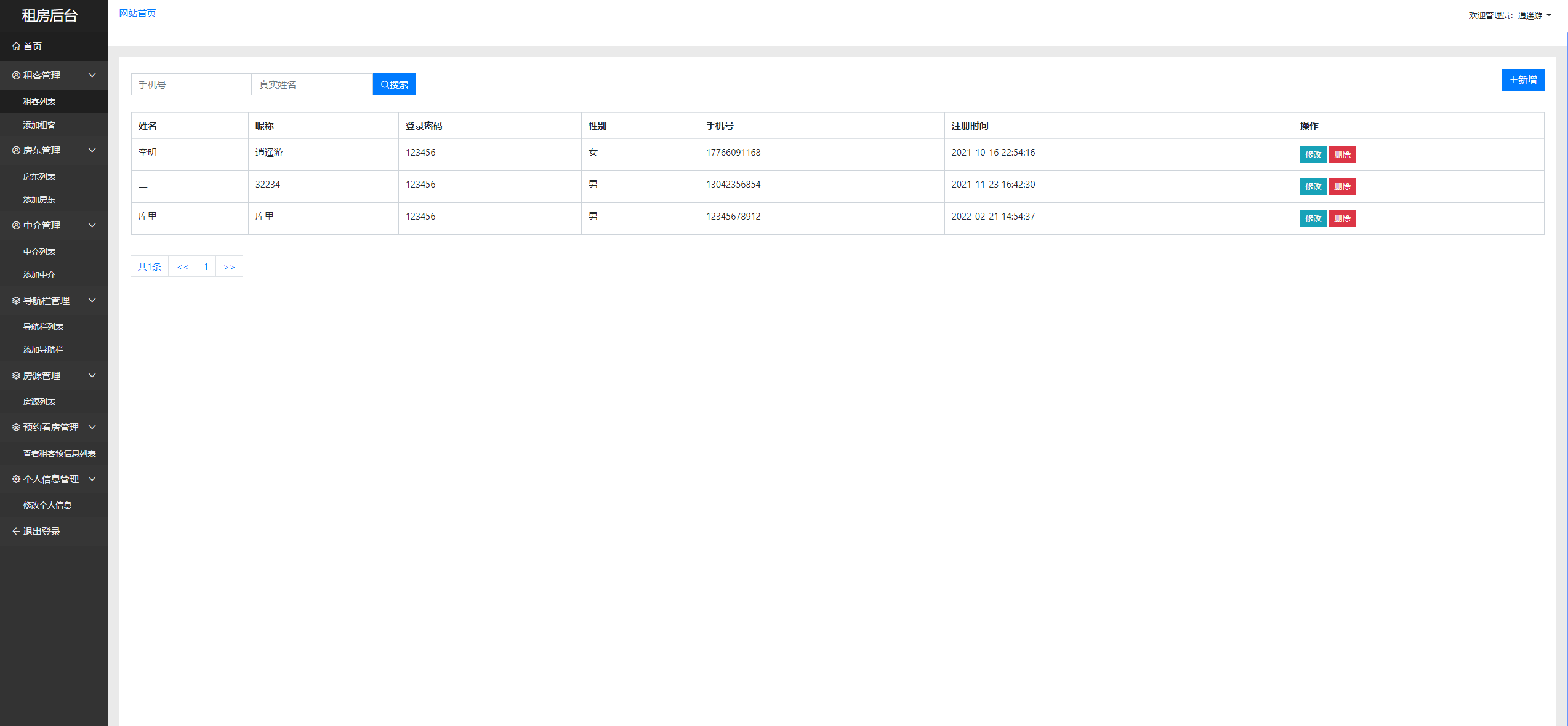Collapse the 个人信息管理 chevron

[x=92, y=479]
